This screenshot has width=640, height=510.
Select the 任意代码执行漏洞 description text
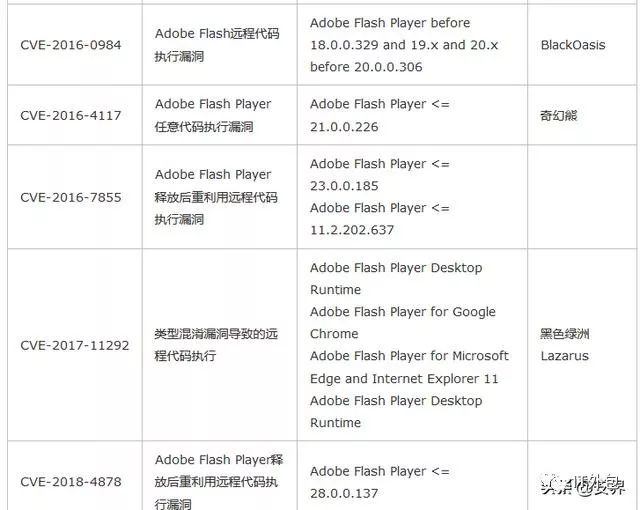click(204, 127)
